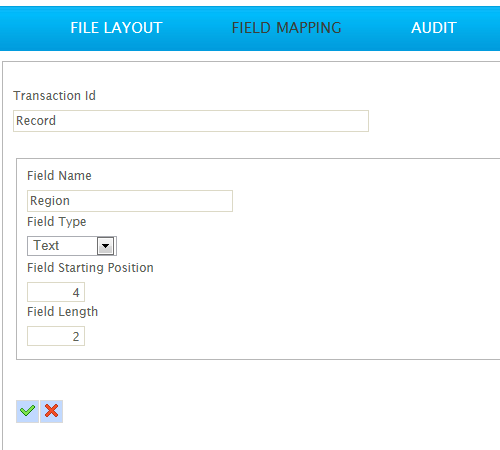
Task: Cancel editing with the red X icon
Action: (51, 411)
